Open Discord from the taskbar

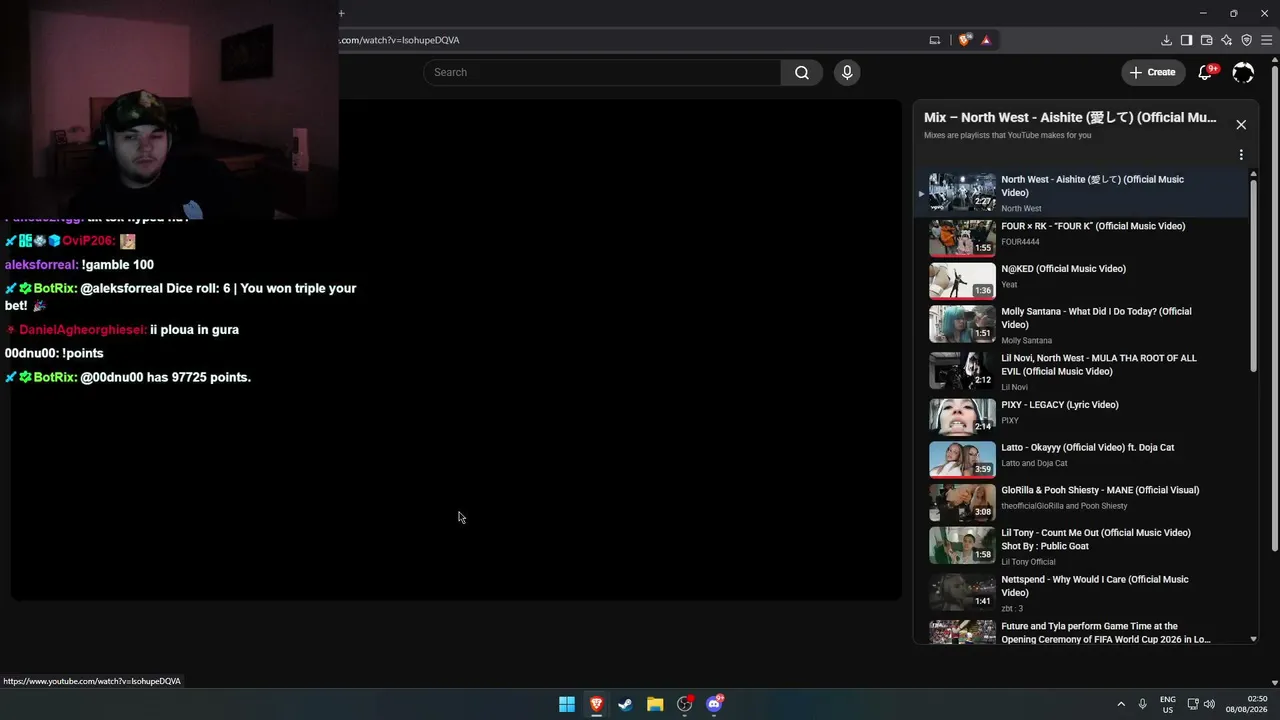click(714, 704)
